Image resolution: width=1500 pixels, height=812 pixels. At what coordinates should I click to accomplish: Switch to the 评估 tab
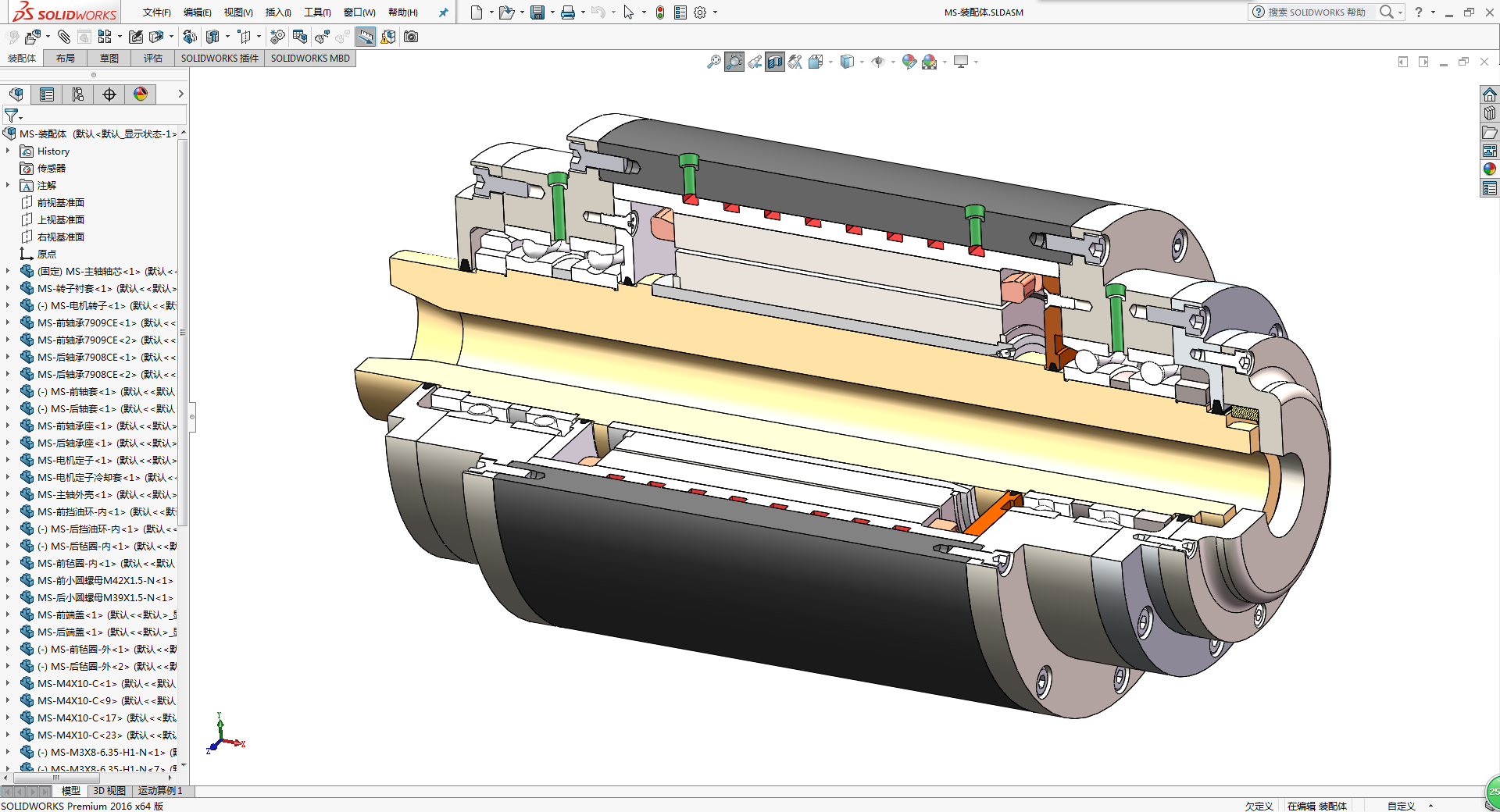click(x=152, y=59)
